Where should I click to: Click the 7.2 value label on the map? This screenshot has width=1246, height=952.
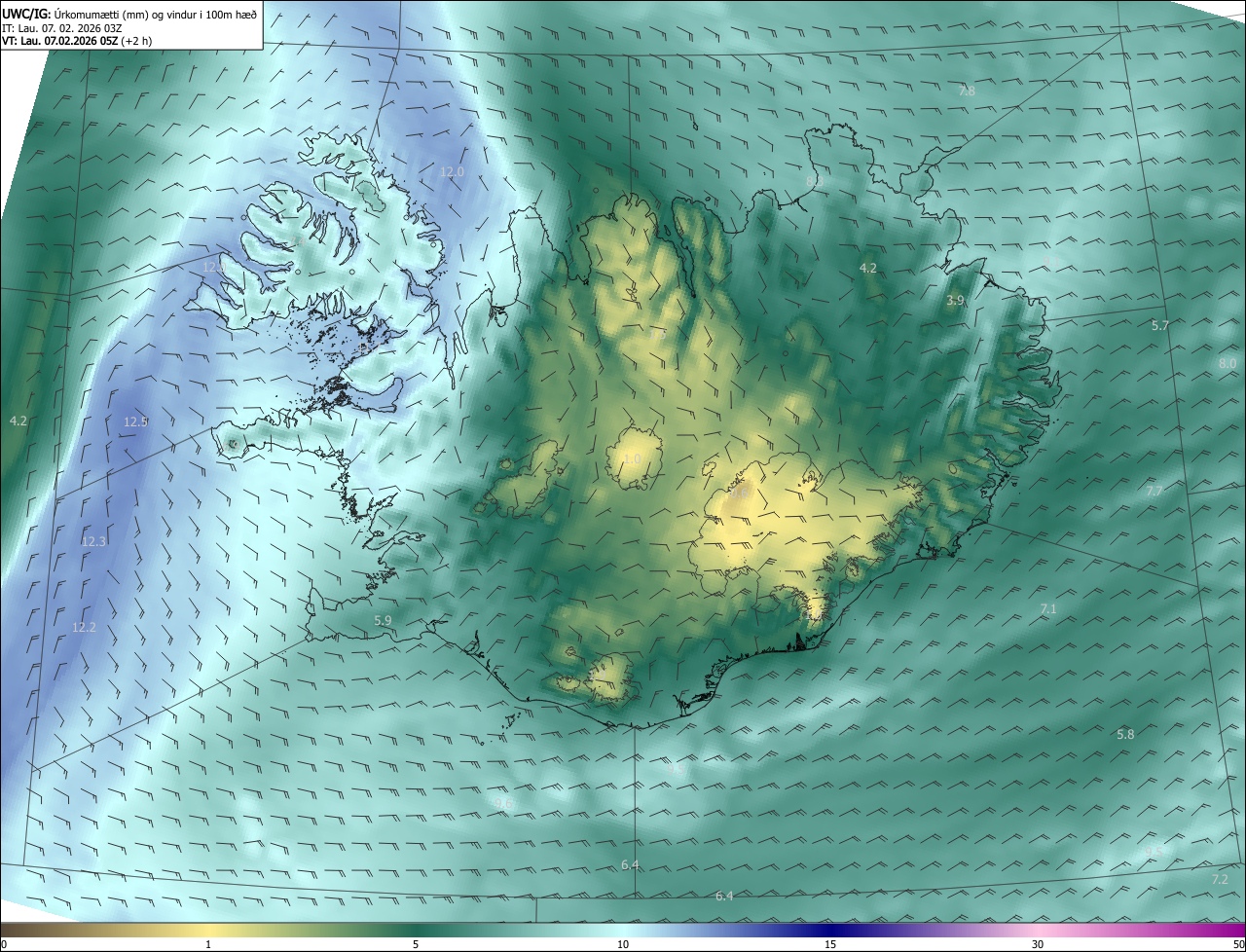click(x=1220, y=880)
